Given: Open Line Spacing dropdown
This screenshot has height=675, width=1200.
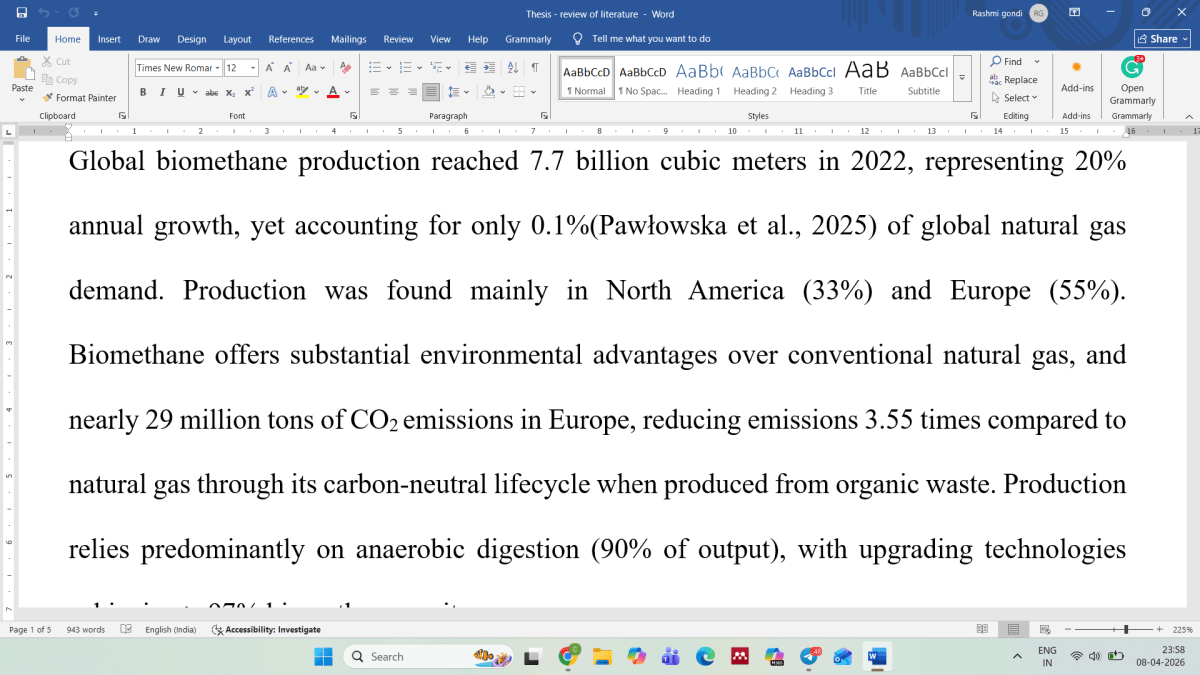Looking at the screenshot, I should point(458,92).
